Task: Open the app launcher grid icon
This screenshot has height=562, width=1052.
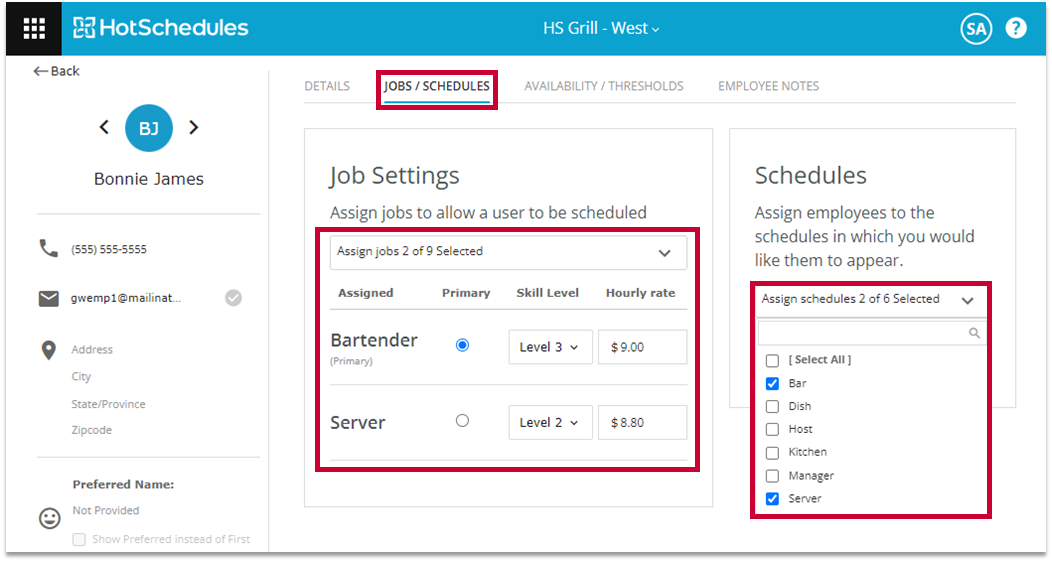Action: [34, 28]
